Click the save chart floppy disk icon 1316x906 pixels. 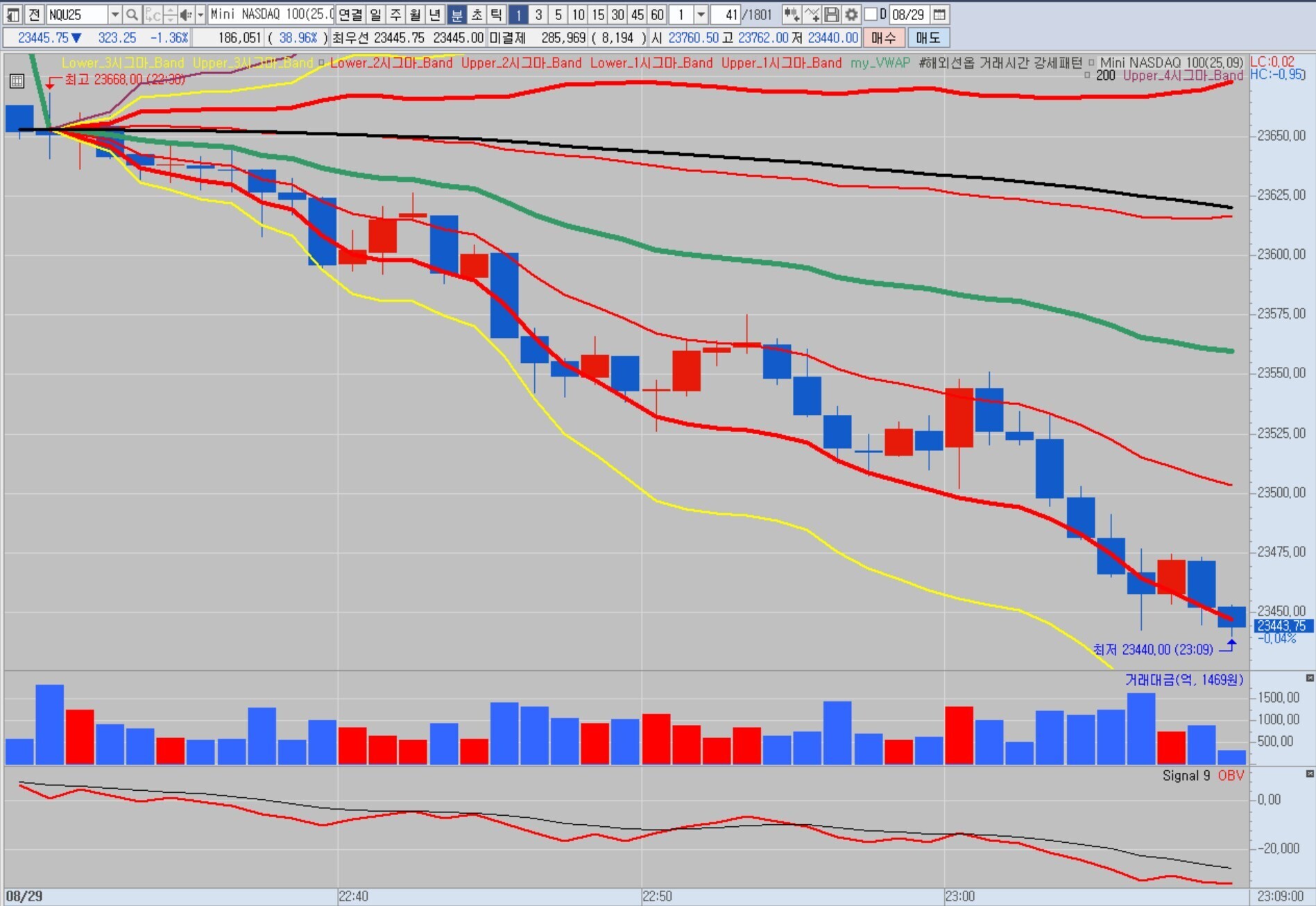click(x=832, y=15)
